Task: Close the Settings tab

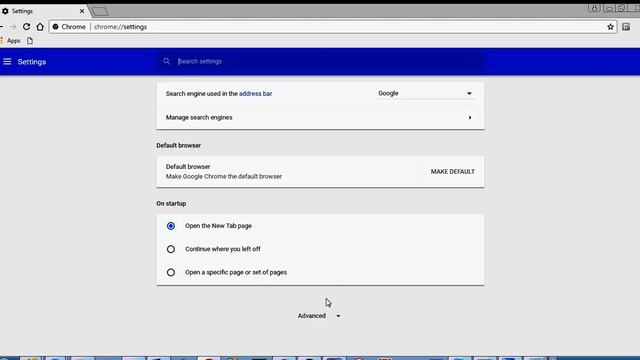Action: [x=82, y=11]
